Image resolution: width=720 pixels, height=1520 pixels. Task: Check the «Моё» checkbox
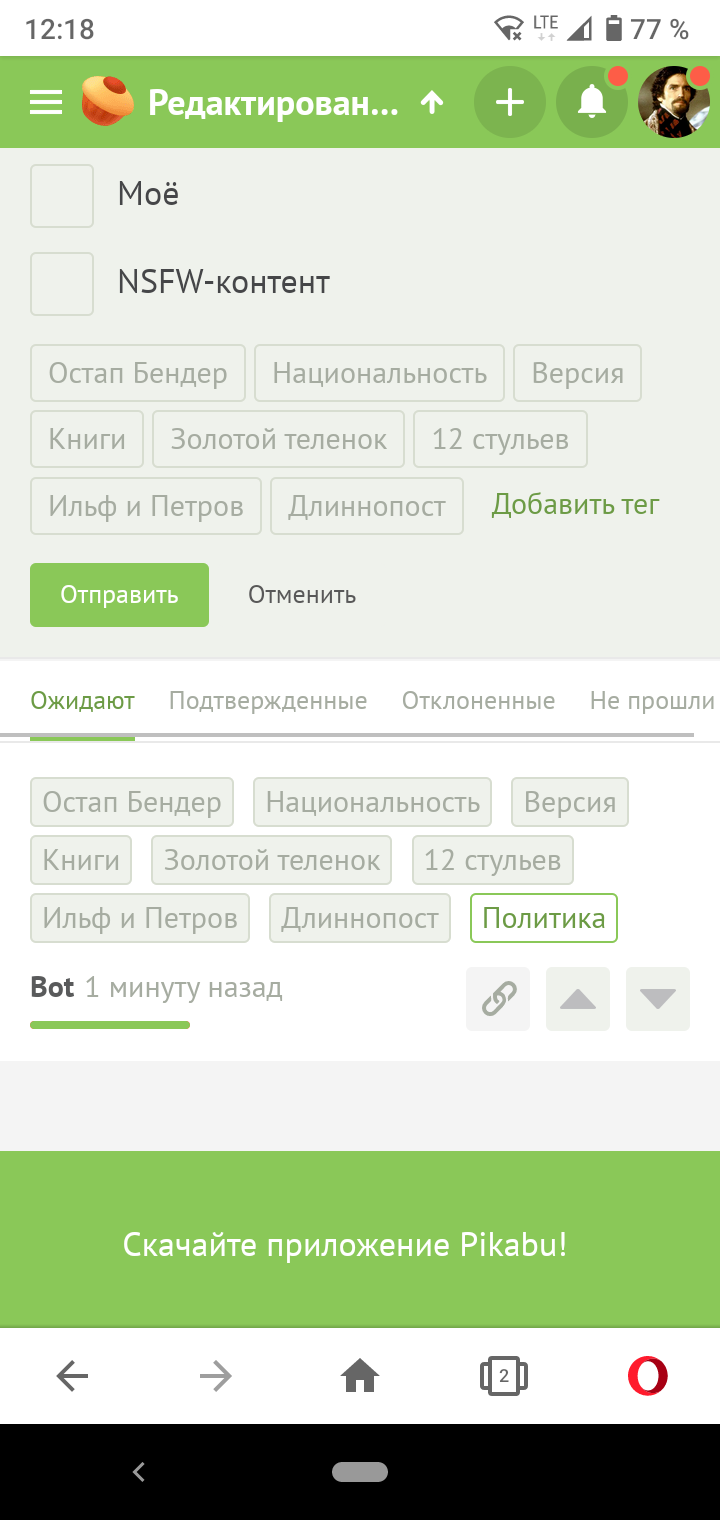coord(62,196)
